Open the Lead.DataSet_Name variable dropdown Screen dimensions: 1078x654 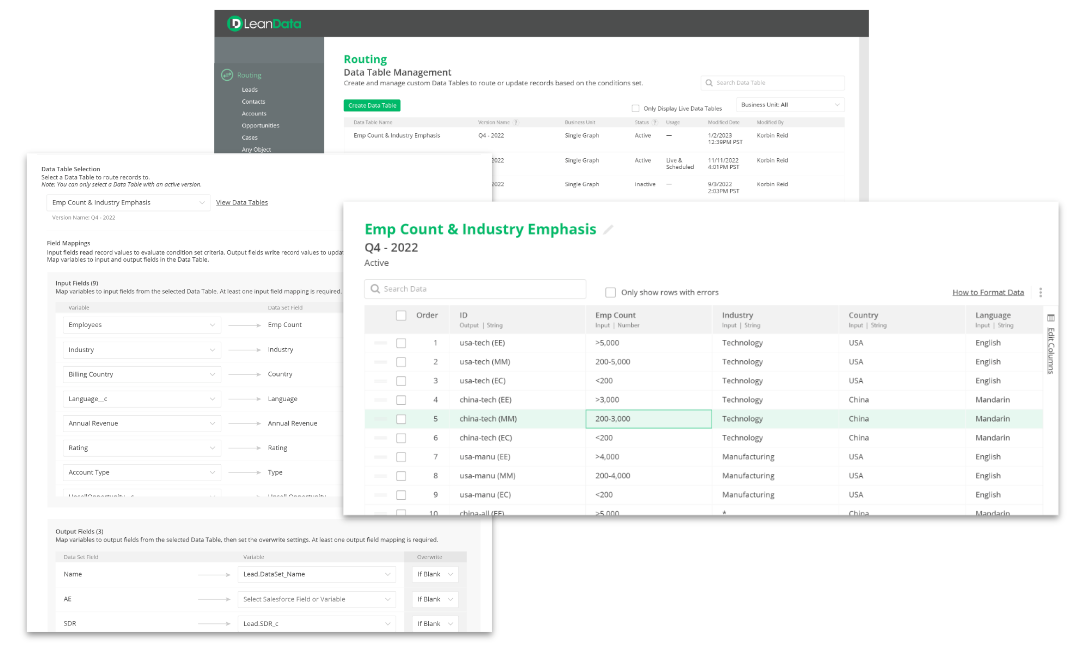[x=316, y=574]
